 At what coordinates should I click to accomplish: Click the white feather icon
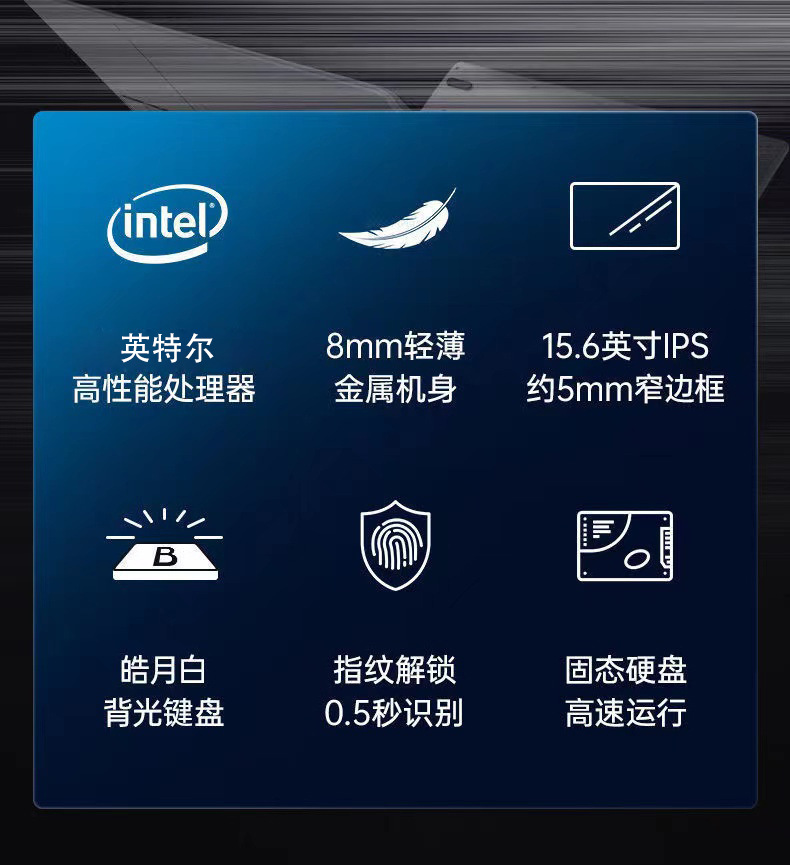[397, 219]
